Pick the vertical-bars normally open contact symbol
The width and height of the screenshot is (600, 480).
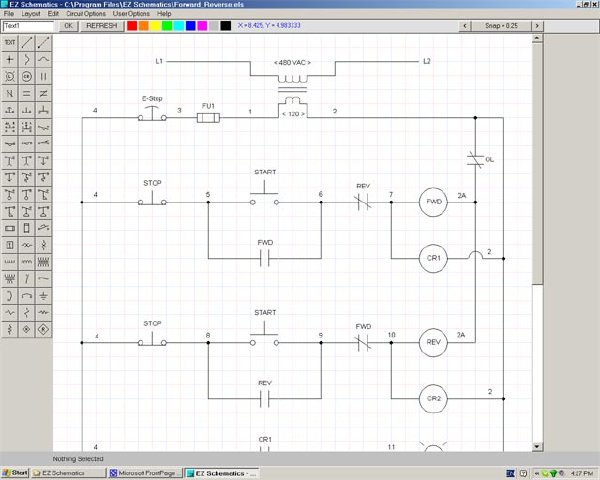(43, 76)
